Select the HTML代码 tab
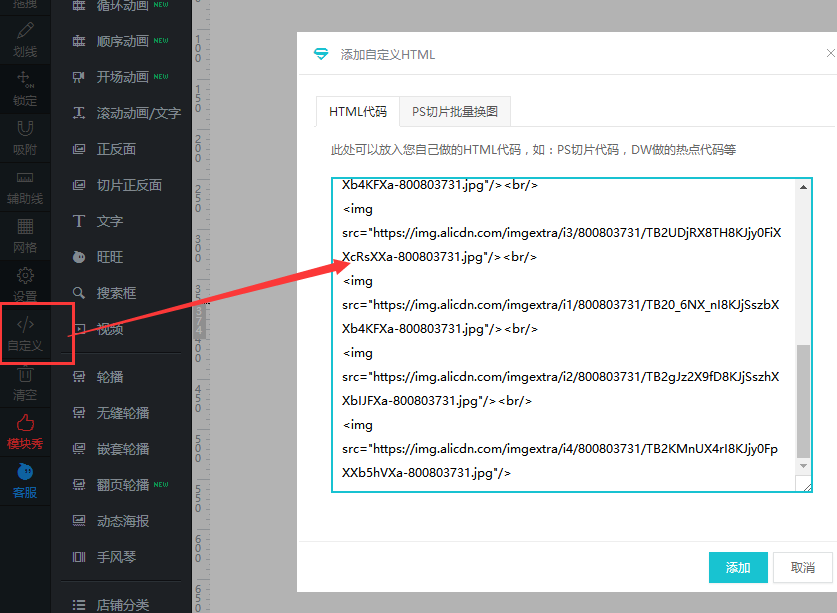The height and width of the screenshot is (613, 837). coord(357,112)
